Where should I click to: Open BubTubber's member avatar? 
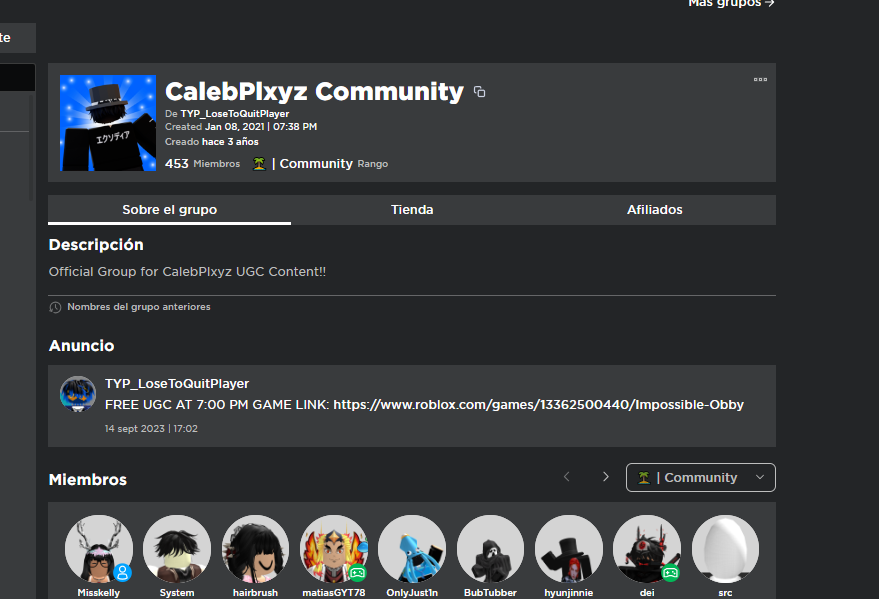(491, 549)
